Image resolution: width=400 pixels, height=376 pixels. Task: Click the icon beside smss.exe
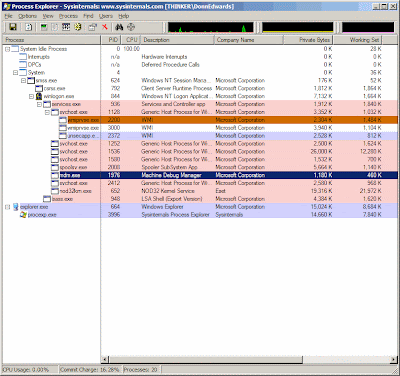31,80
